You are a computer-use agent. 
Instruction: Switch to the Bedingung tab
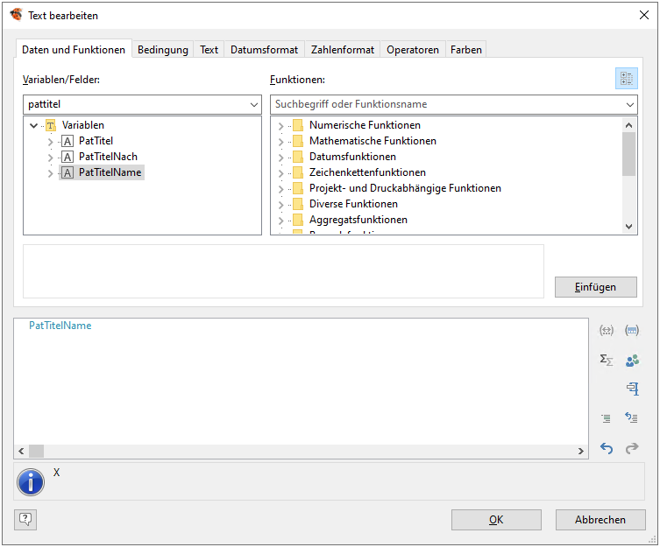163,50
